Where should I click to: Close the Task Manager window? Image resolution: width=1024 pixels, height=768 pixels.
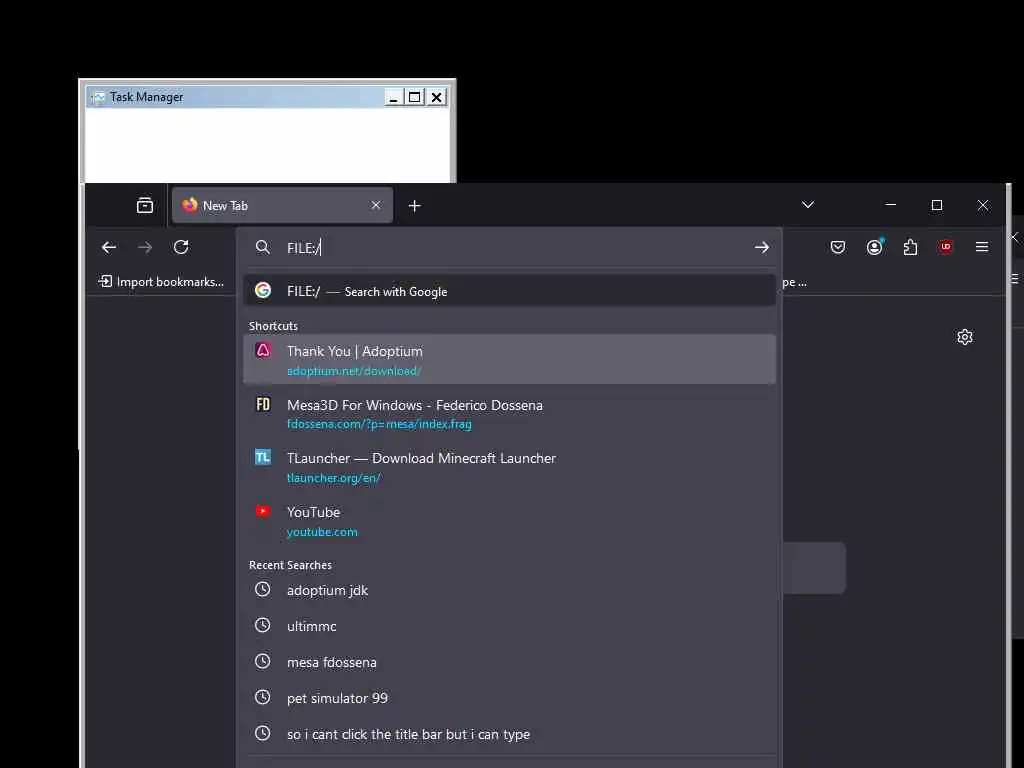pyautogui.click(x=436, y=97)
